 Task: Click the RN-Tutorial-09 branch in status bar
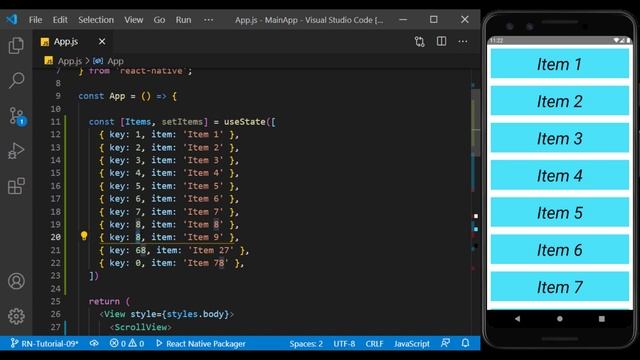pos(44,343)
